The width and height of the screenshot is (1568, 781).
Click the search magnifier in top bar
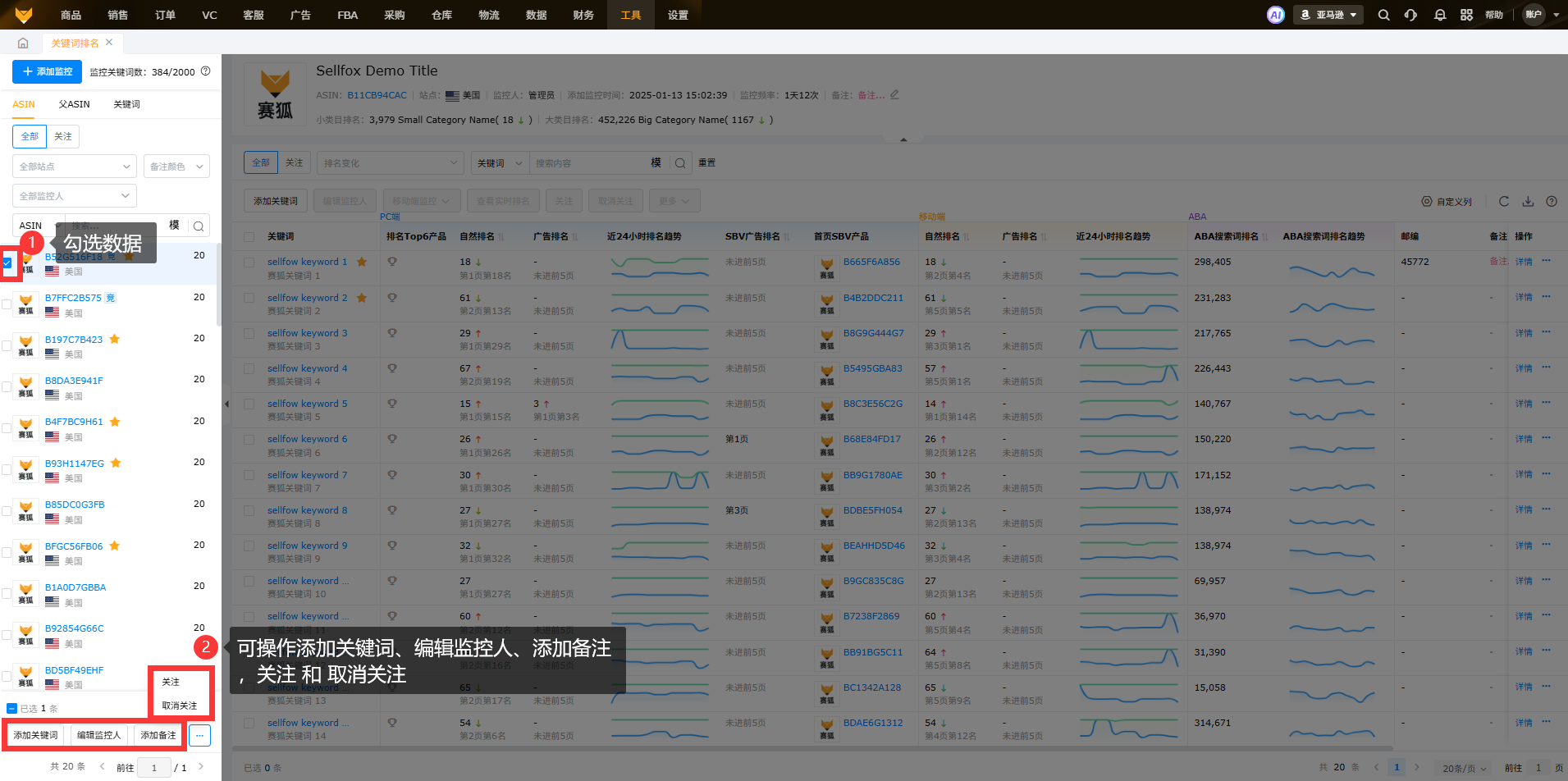point(1383,15)
